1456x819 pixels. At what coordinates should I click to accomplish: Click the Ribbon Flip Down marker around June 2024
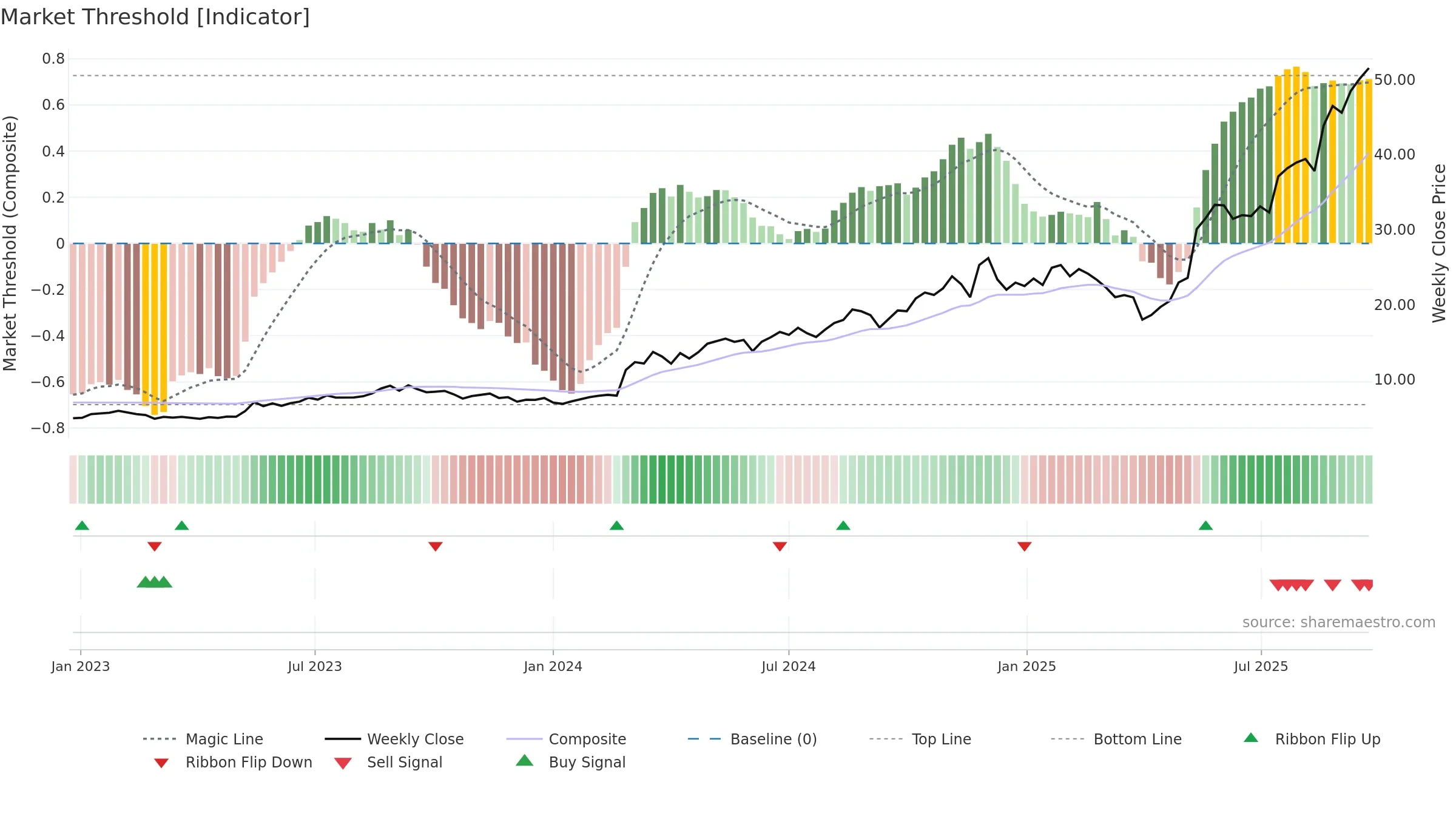click(780, 547)
